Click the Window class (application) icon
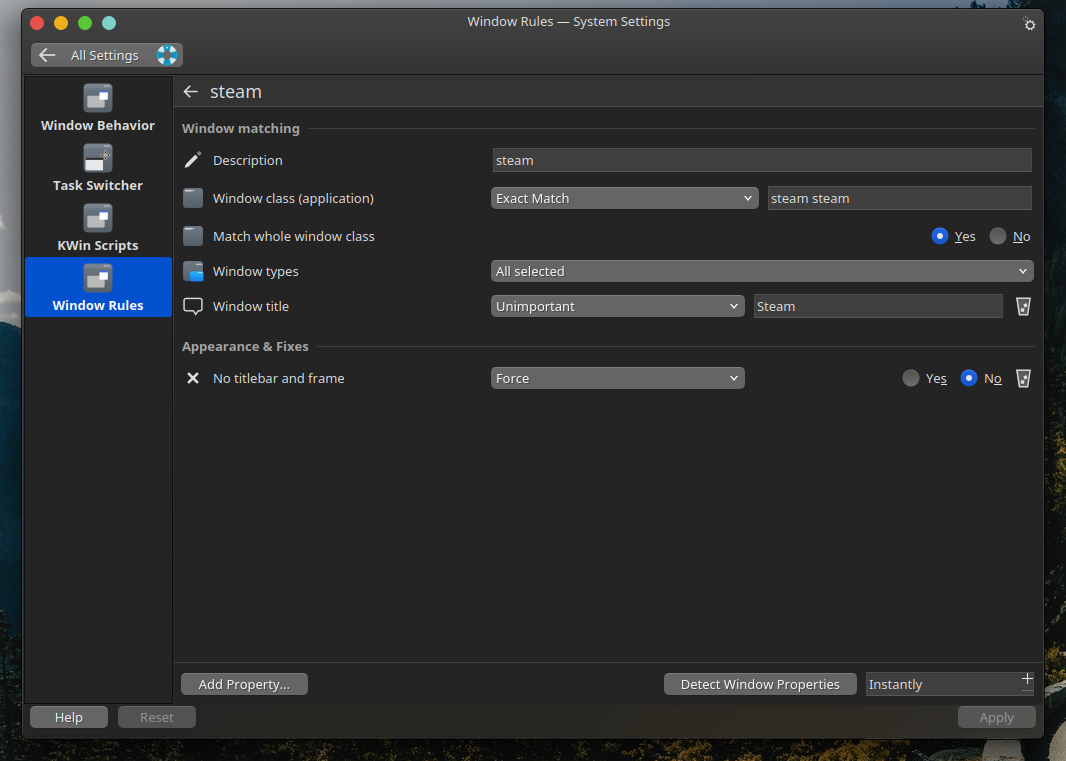Screen dimensions: 1066x761 pos(193,199)
